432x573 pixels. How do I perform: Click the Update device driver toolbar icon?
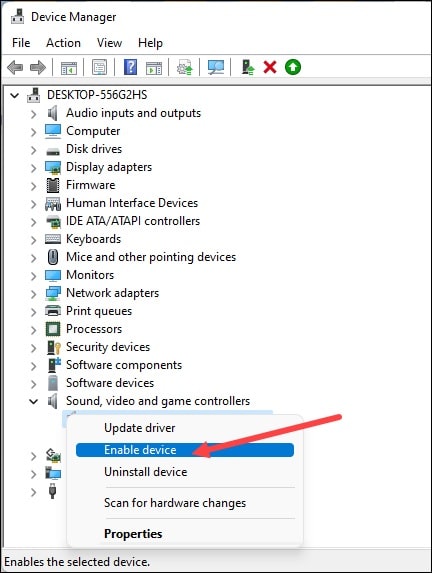click(x=248, y=67)
